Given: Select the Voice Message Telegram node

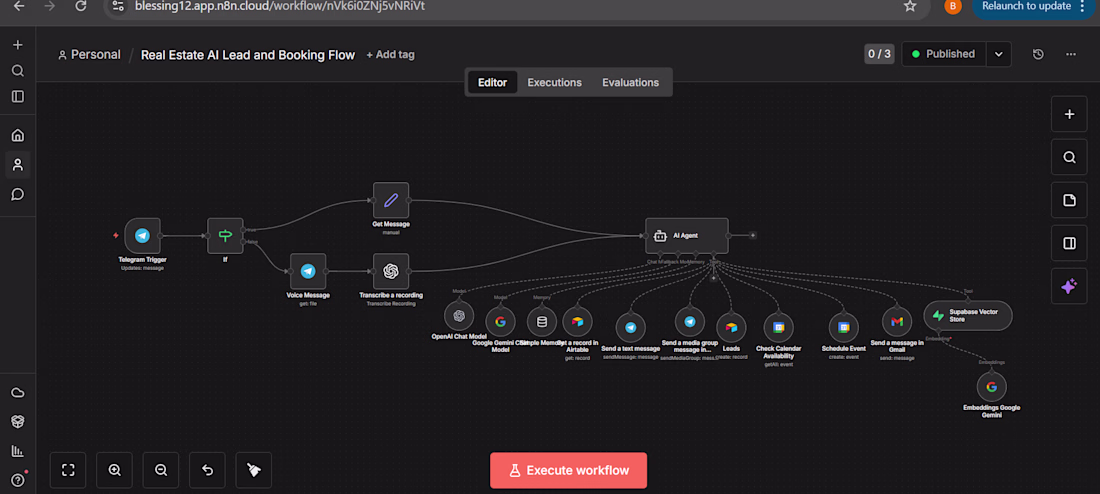Looking at the screenshot, I should point(308,271).
